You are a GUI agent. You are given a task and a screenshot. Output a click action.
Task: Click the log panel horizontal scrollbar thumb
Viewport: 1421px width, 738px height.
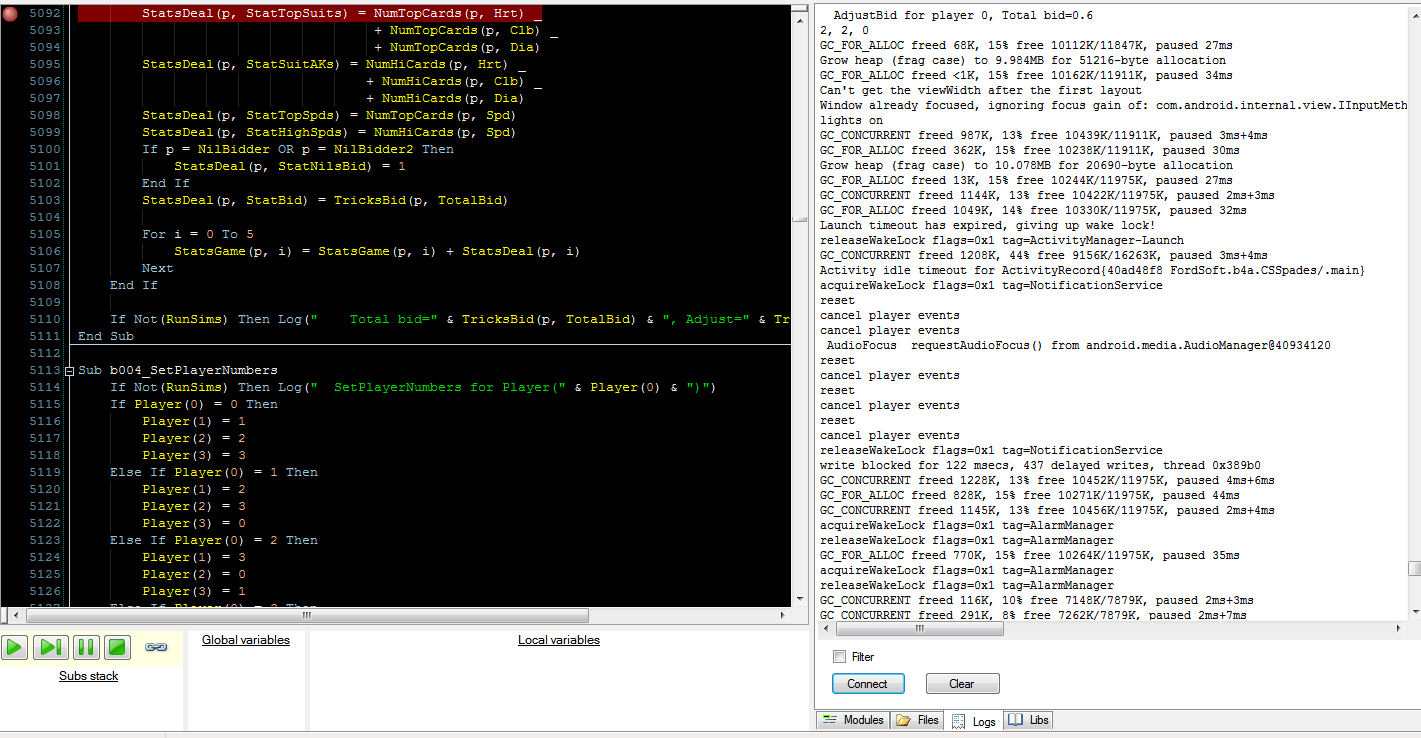pos(920,630)
